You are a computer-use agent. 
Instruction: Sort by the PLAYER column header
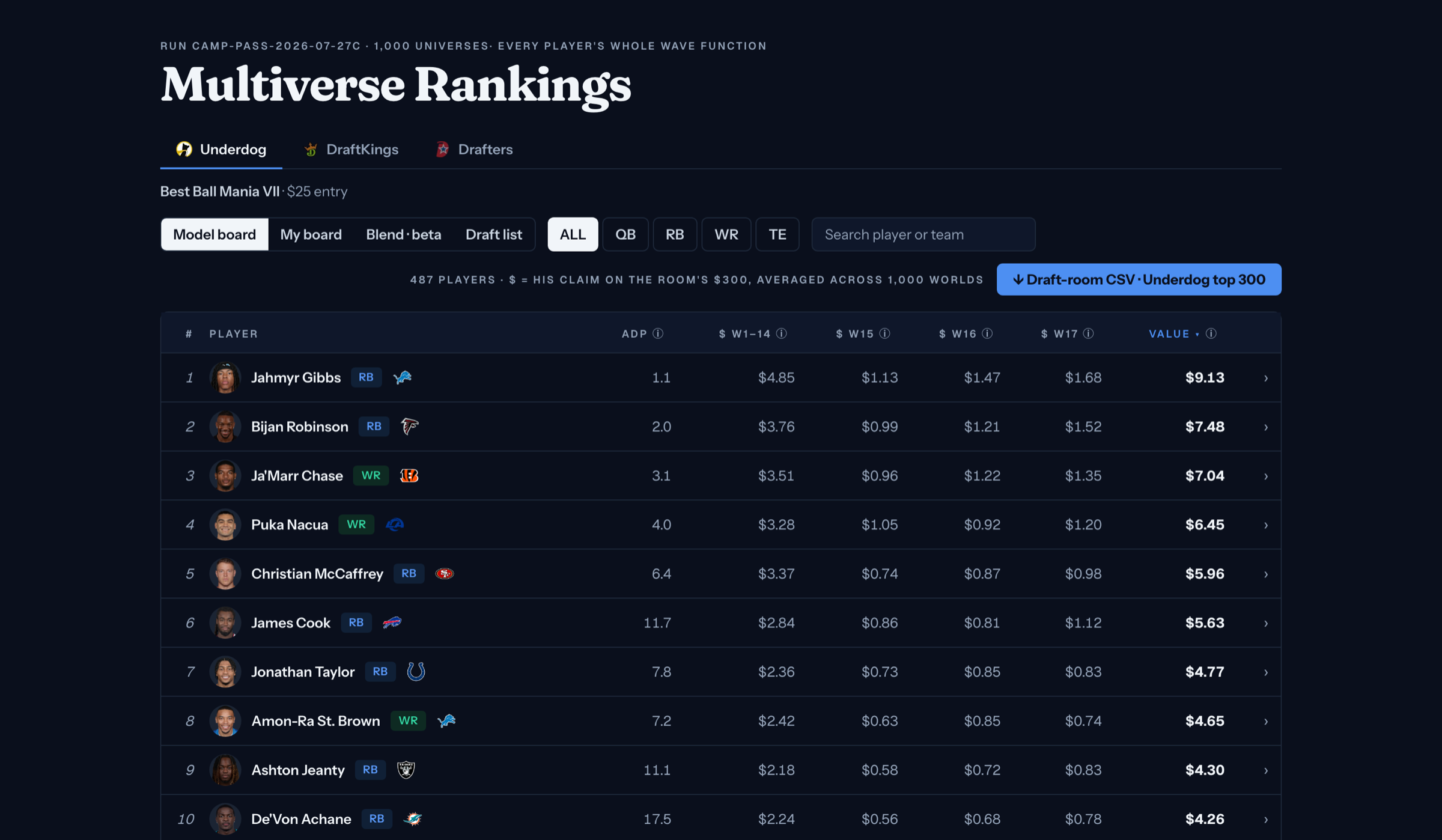click(x=234, y=333)
